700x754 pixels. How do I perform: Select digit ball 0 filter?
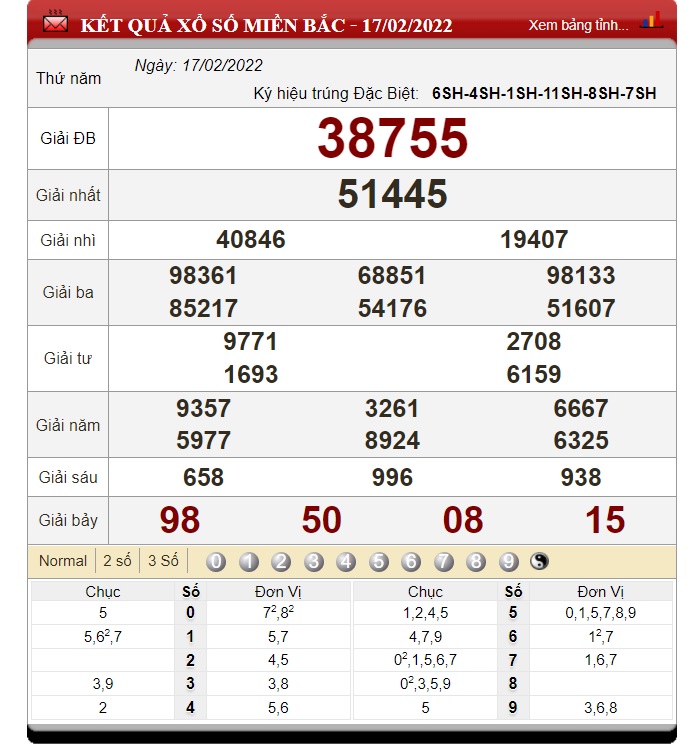point(216,561)
